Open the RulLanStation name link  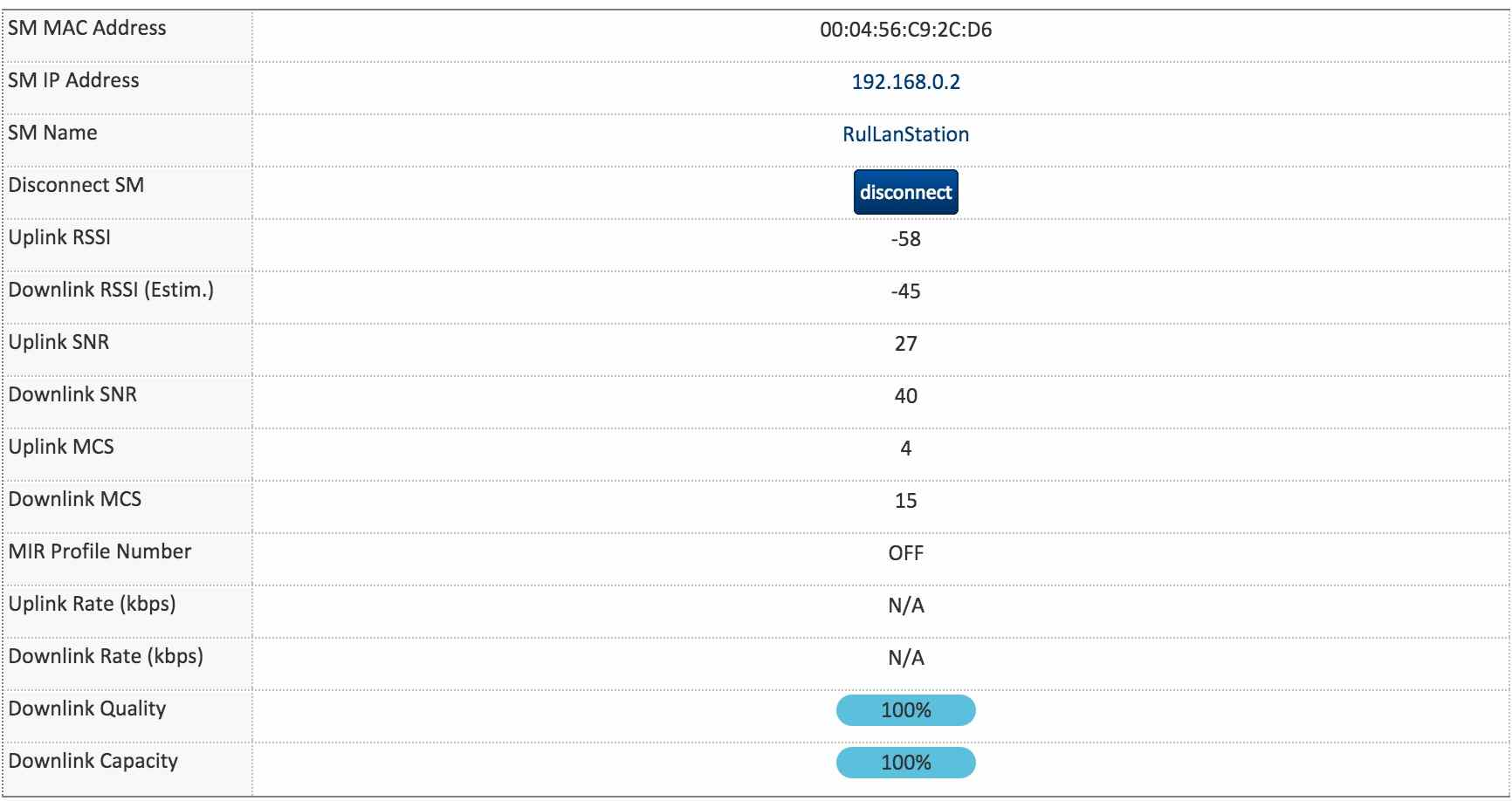click(905, 134)
